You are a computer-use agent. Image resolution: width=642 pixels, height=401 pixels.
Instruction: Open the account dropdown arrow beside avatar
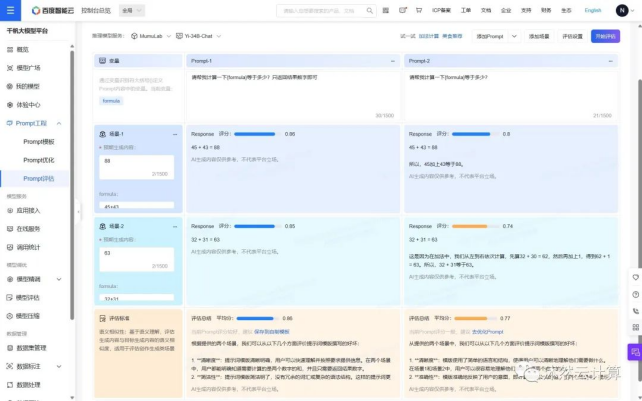point(634,11)
